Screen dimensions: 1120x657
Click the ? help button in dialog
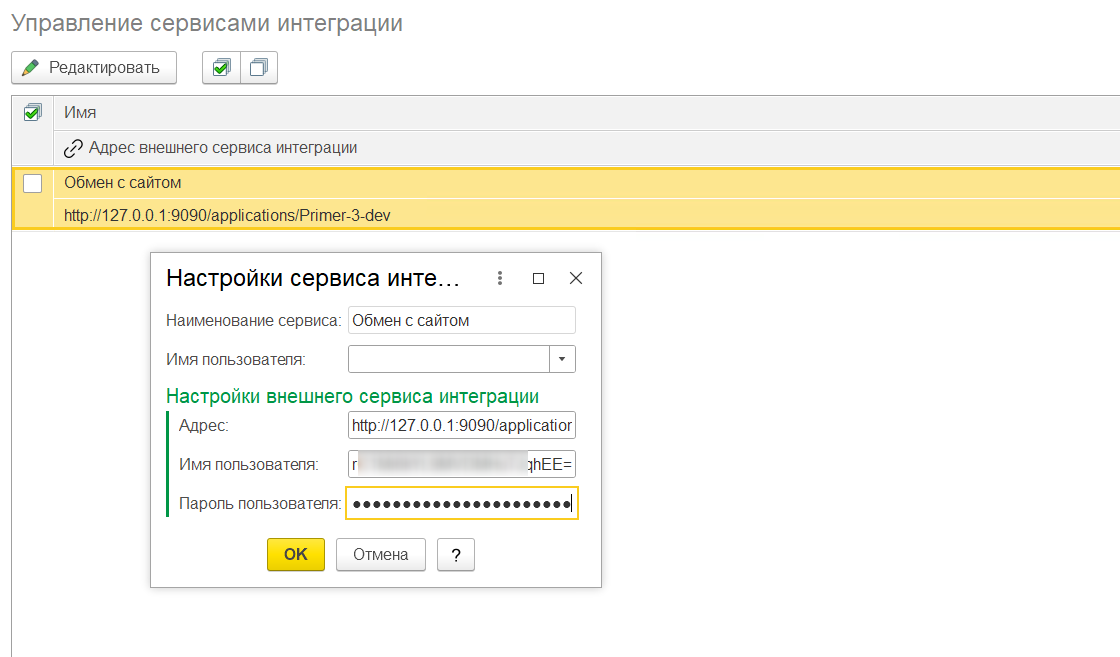pos(455,554)
